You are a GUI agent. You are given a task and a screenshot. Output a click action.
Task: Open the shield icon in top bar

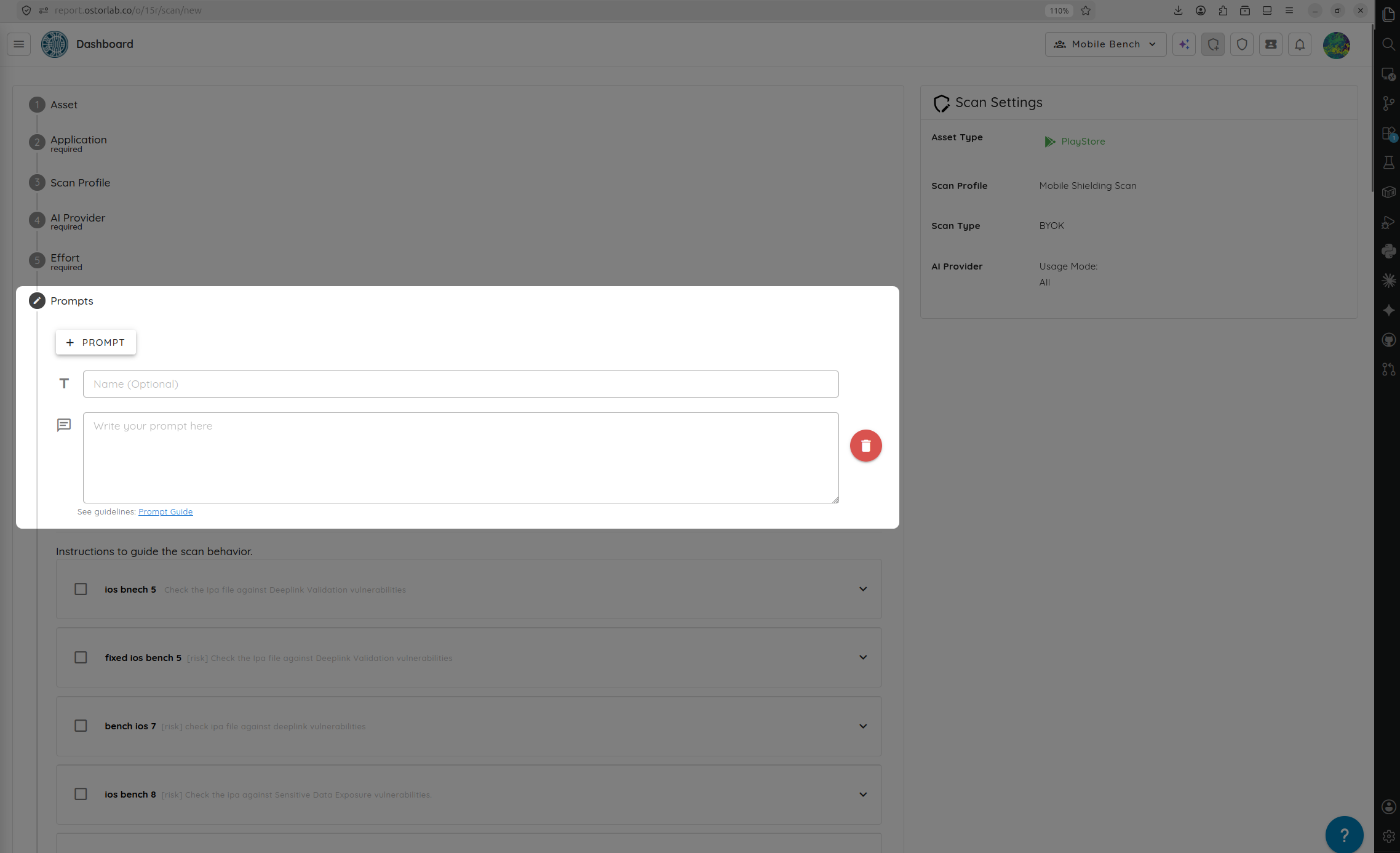1242,44
